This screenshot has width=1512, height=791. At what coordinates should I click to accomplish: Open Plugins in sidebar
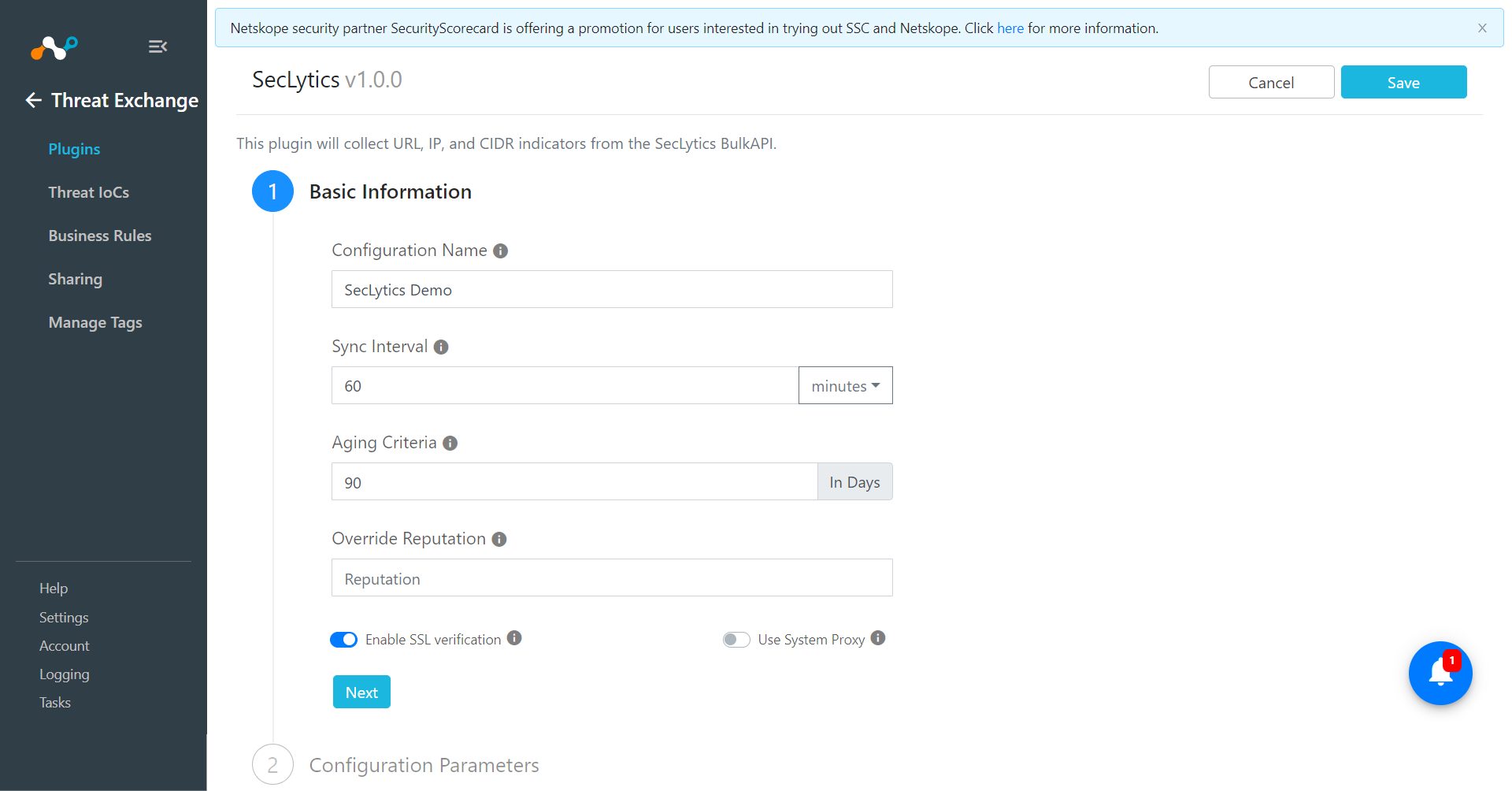[74, 149]
